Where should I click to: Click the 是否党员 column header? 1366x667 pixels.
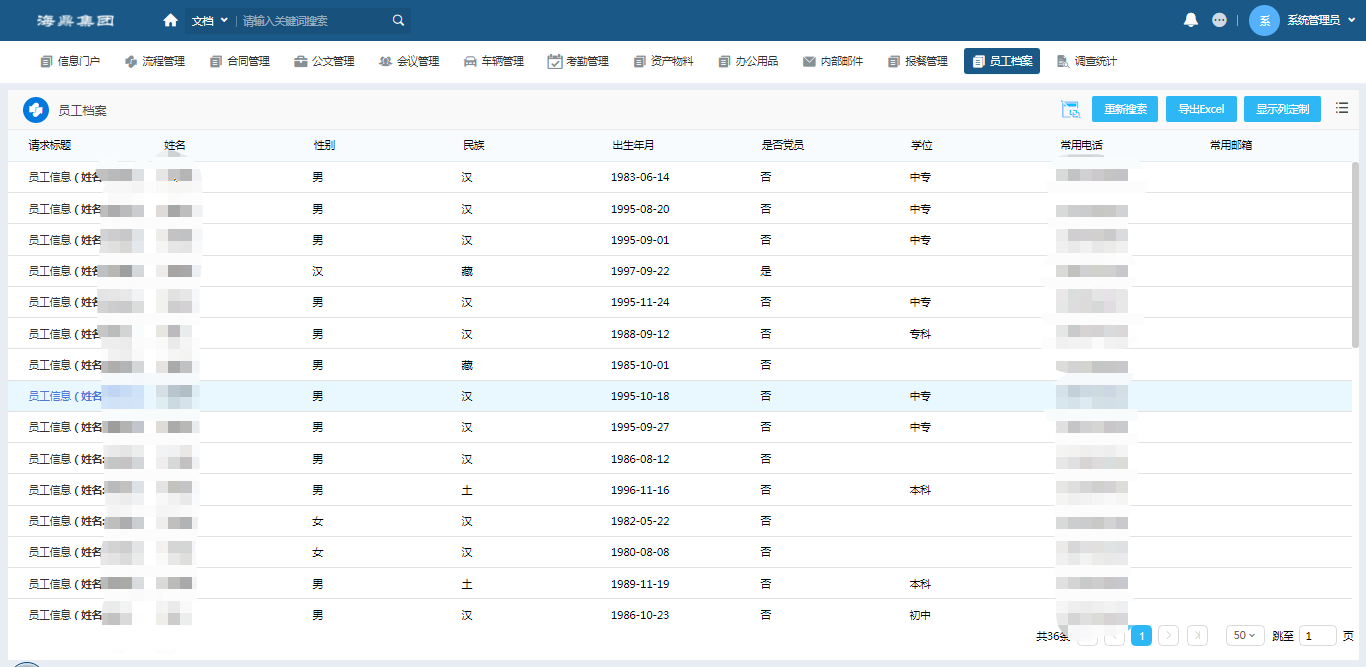(782, 145)
